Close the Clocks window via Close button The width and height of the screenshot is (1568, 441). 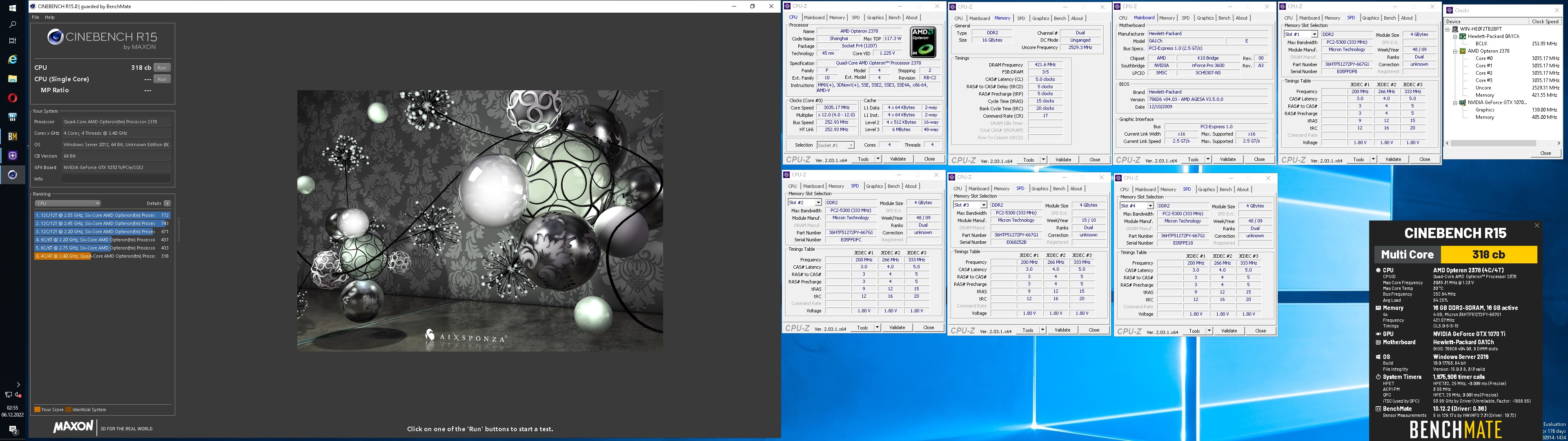[1546, 153]
